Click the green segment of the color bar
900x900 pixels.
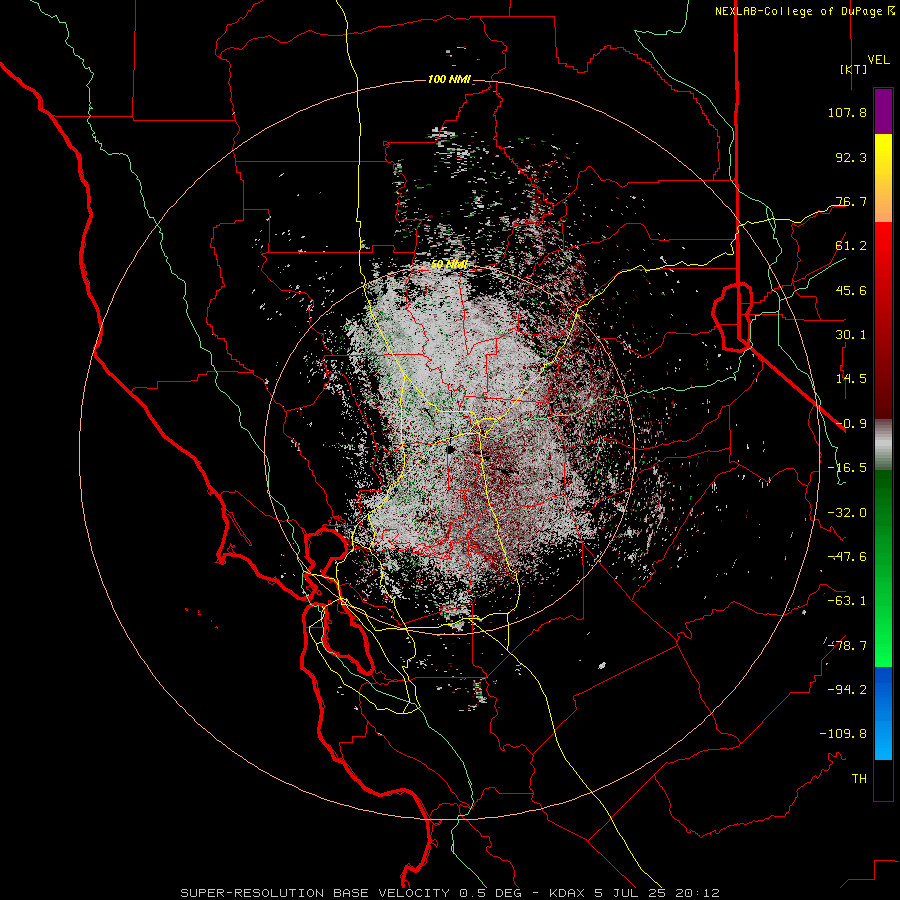883,568
